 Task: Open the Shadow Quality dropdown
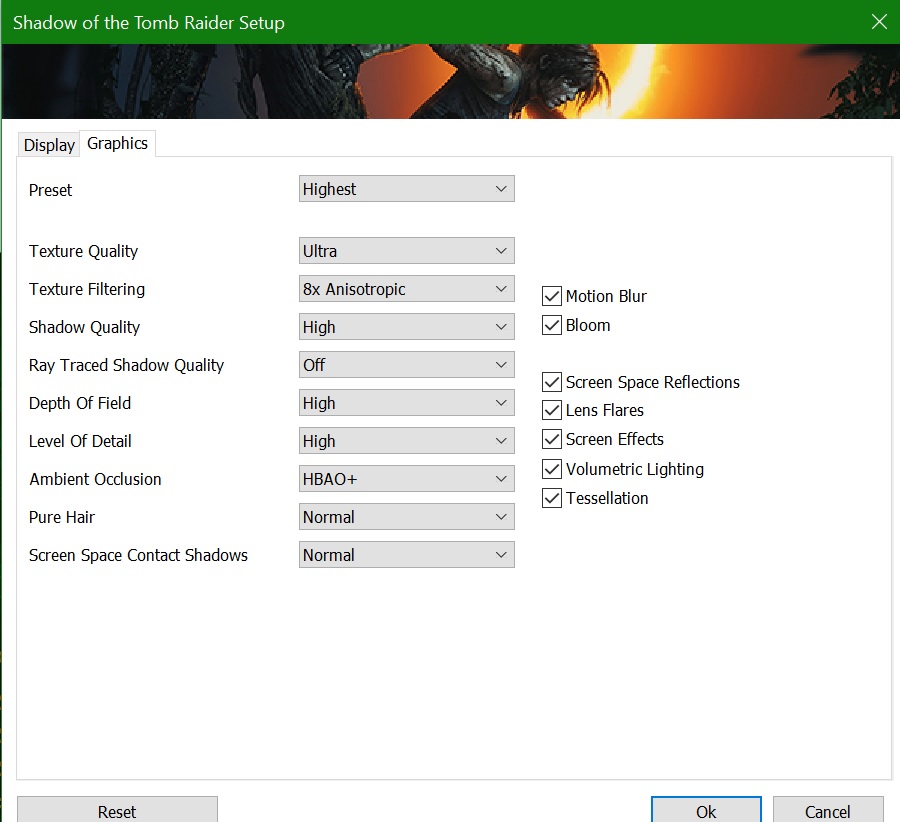tap(406, 327)
